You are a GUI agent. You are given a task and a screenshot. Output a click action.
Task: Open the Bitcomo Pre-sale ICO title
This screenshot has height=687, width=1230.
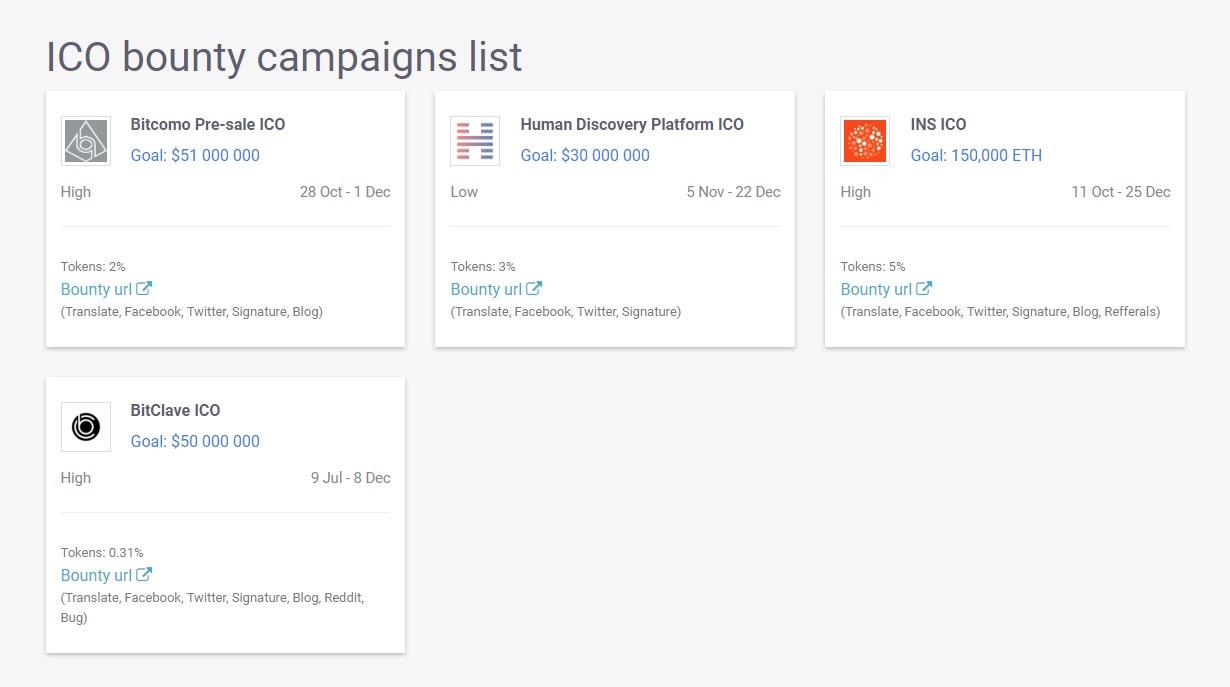[x=208, y=125]
